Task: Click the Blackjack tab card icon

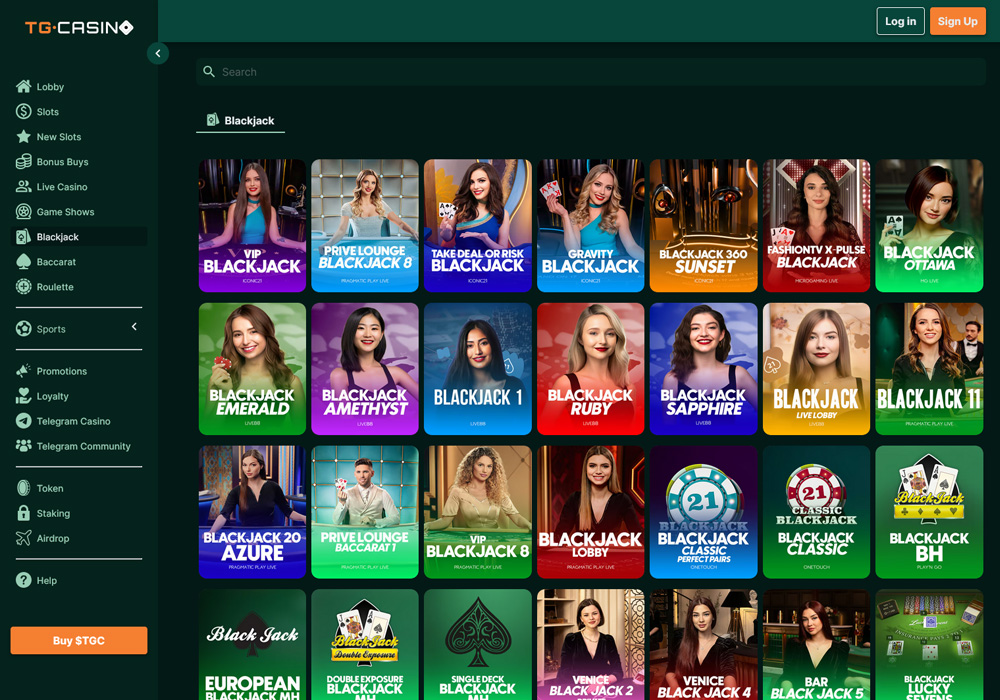Action: (x=213, y=120)
